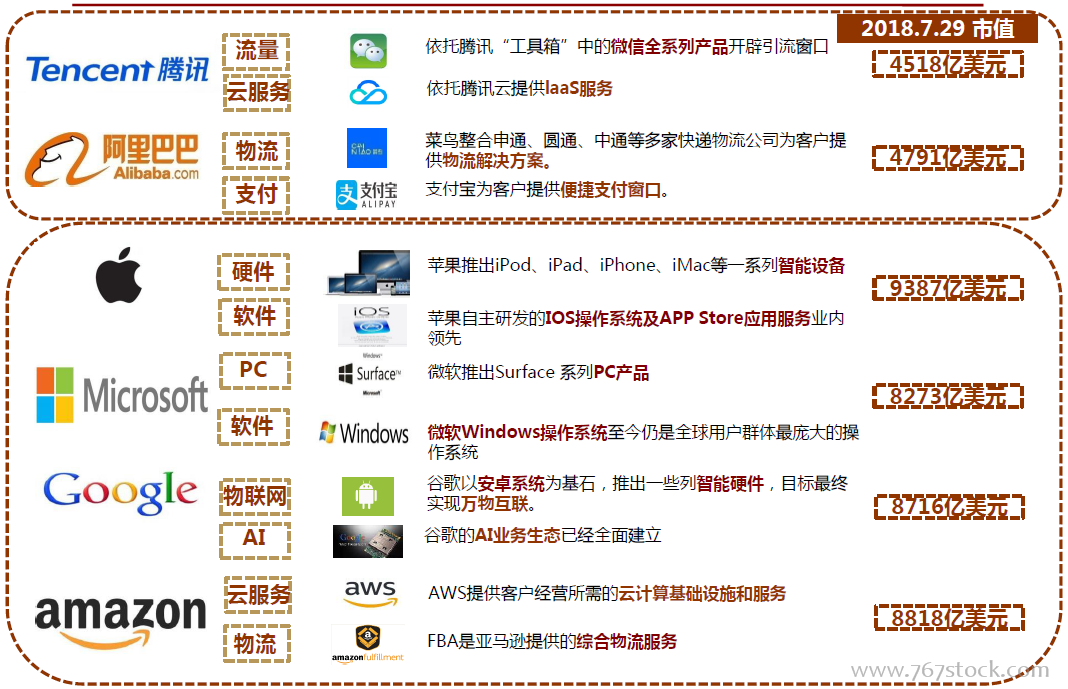This screenshot has width=1068, height=689.
Task: Click the 支付 label box for Alibaba
Action: (x=256, y=194)
